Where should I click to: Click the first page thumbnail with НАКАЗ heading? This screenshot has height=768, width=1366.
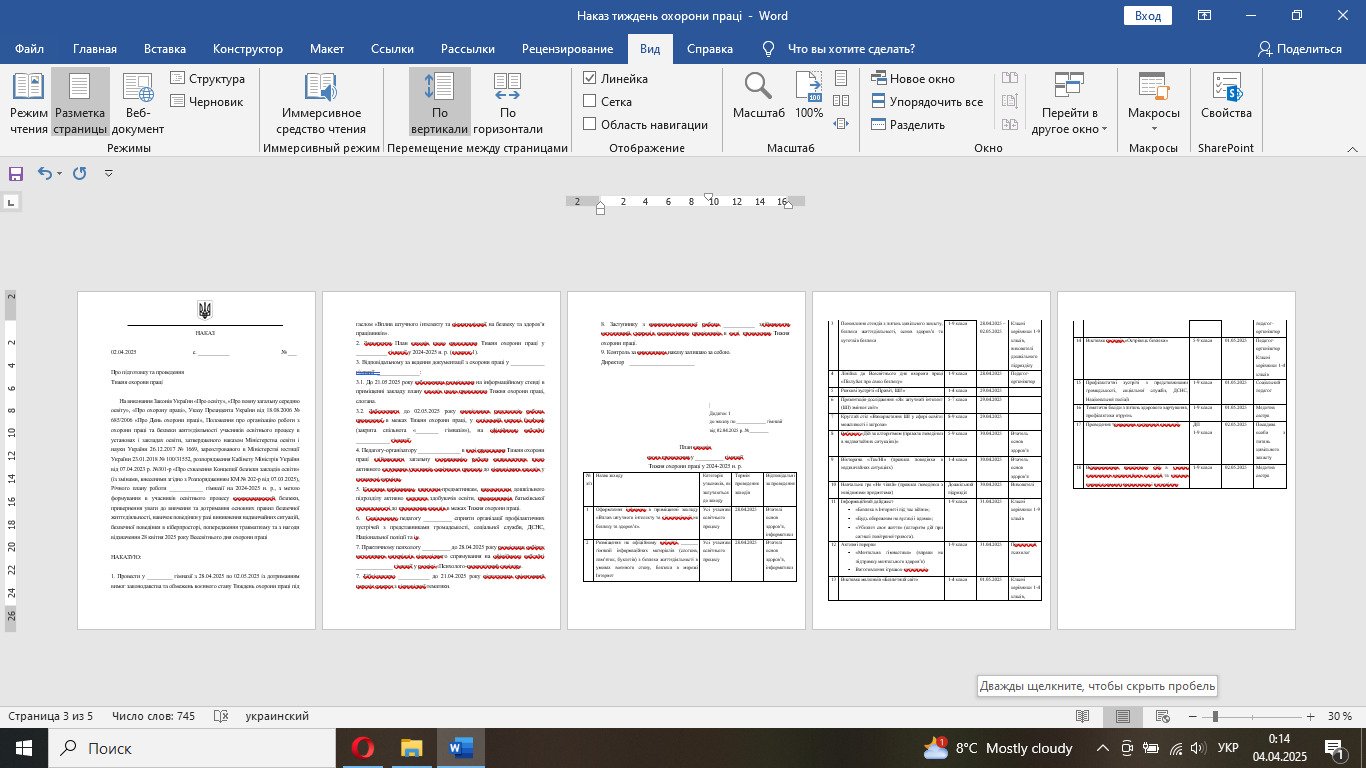coord(196,460)
